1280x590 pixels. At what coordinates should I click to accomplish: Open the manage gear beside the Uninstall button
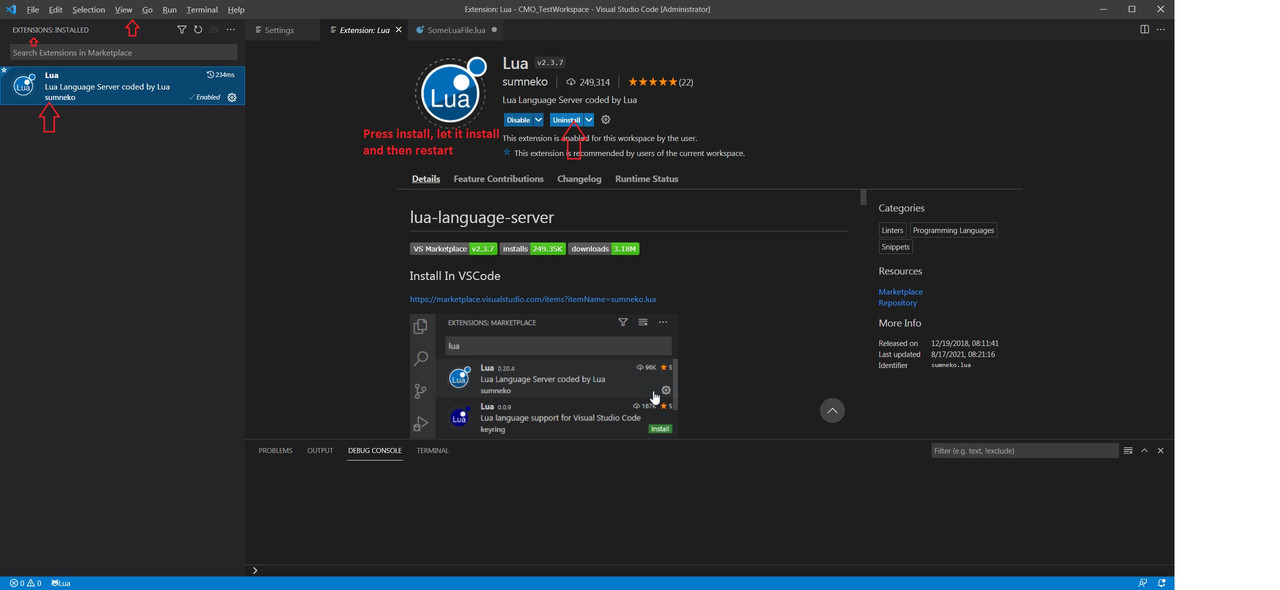coord(605,120)
